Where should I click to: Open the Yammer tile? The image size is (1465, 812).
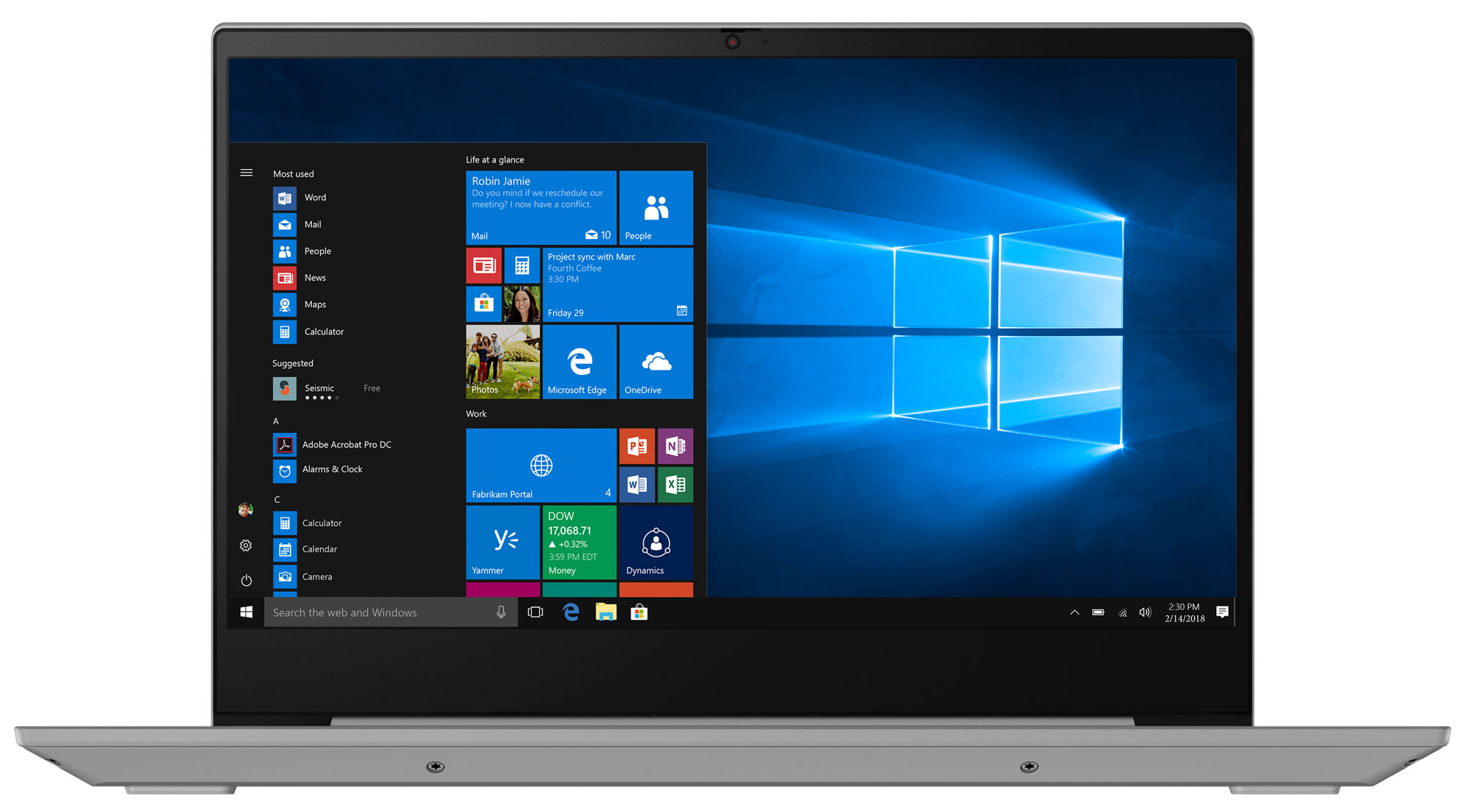(x=503, y=543)
